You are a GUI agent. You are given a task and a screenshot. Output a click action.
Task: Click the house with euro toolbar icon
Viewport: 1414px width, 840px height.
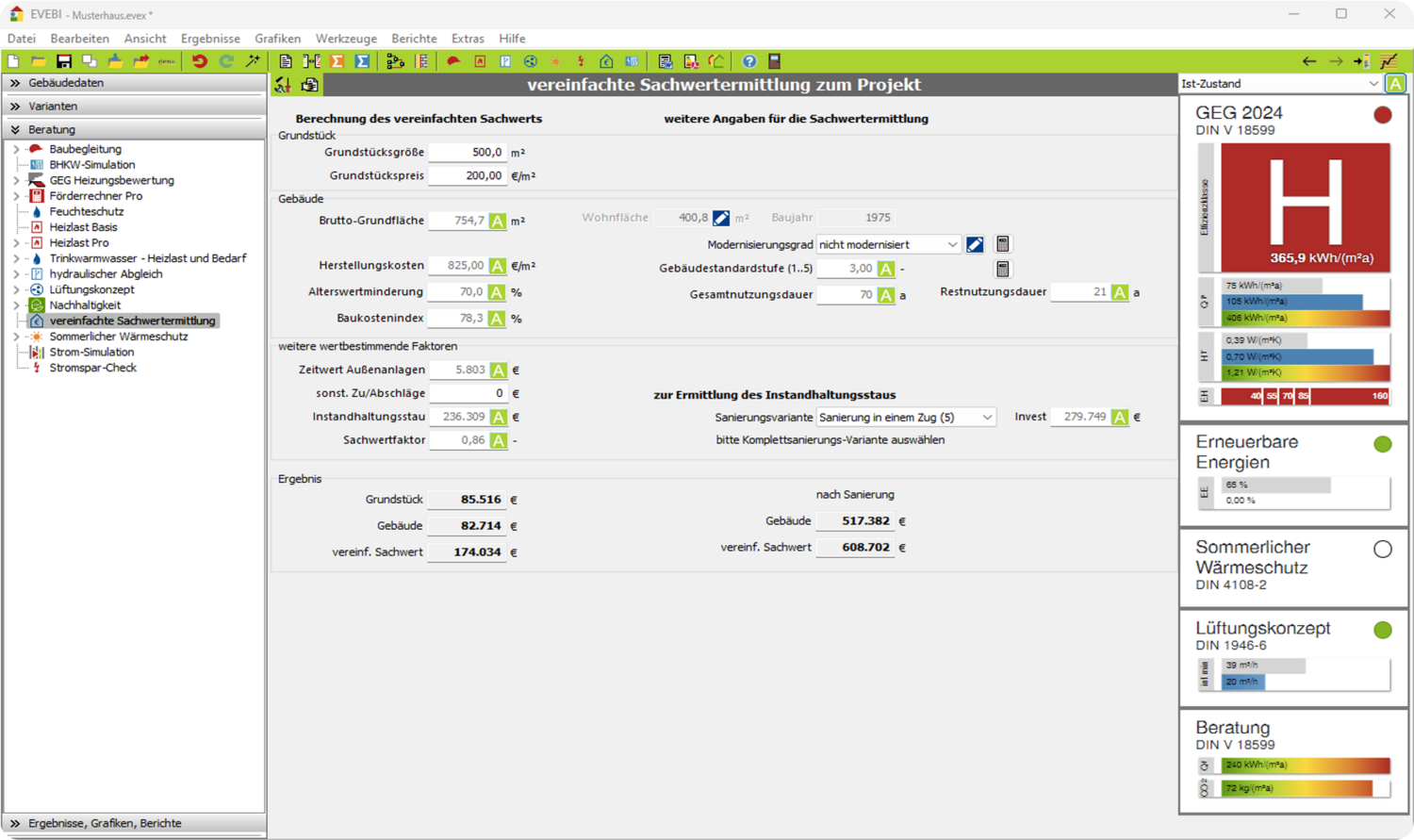606,61
